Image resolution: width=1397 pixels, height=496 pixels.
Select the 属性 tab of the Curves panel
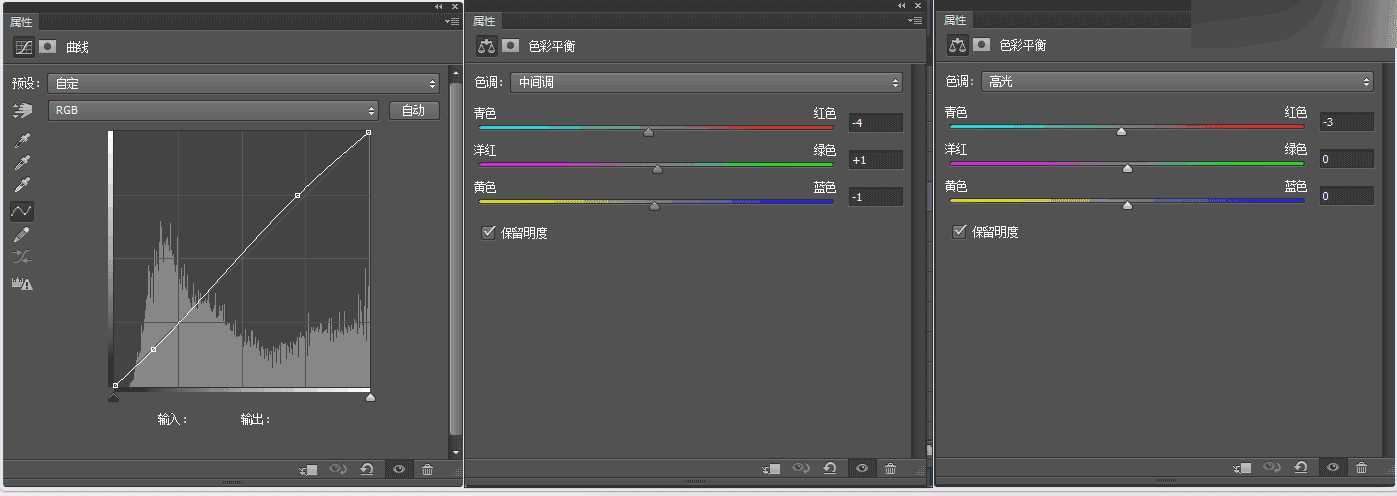coord(22,21)
